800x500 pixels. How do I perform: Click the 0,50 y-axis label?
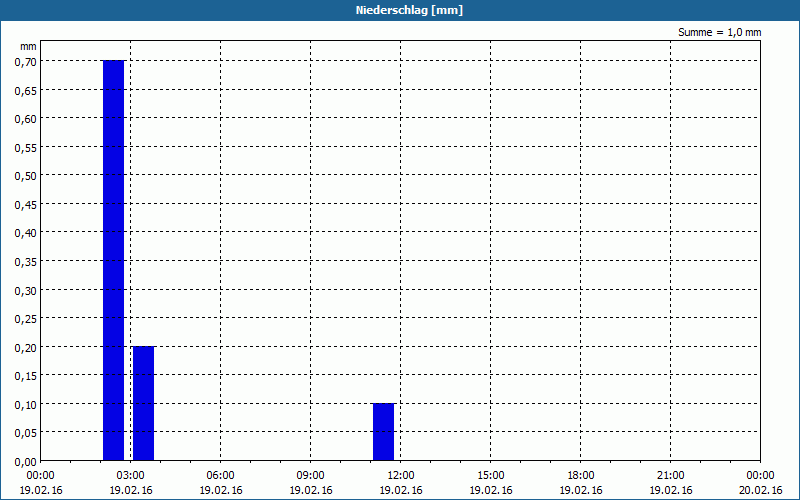tap(26, 176)
